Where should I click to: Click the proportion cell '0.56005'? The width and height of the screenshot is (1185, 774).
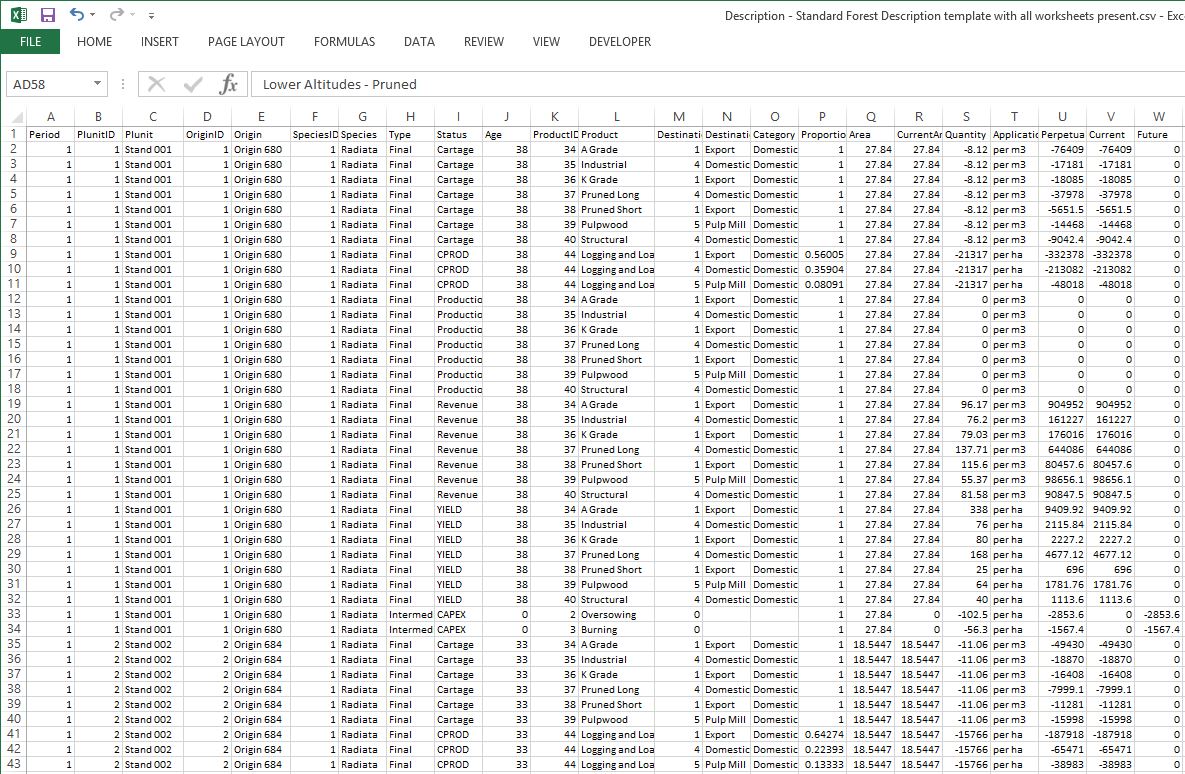[x=822, y=255]
